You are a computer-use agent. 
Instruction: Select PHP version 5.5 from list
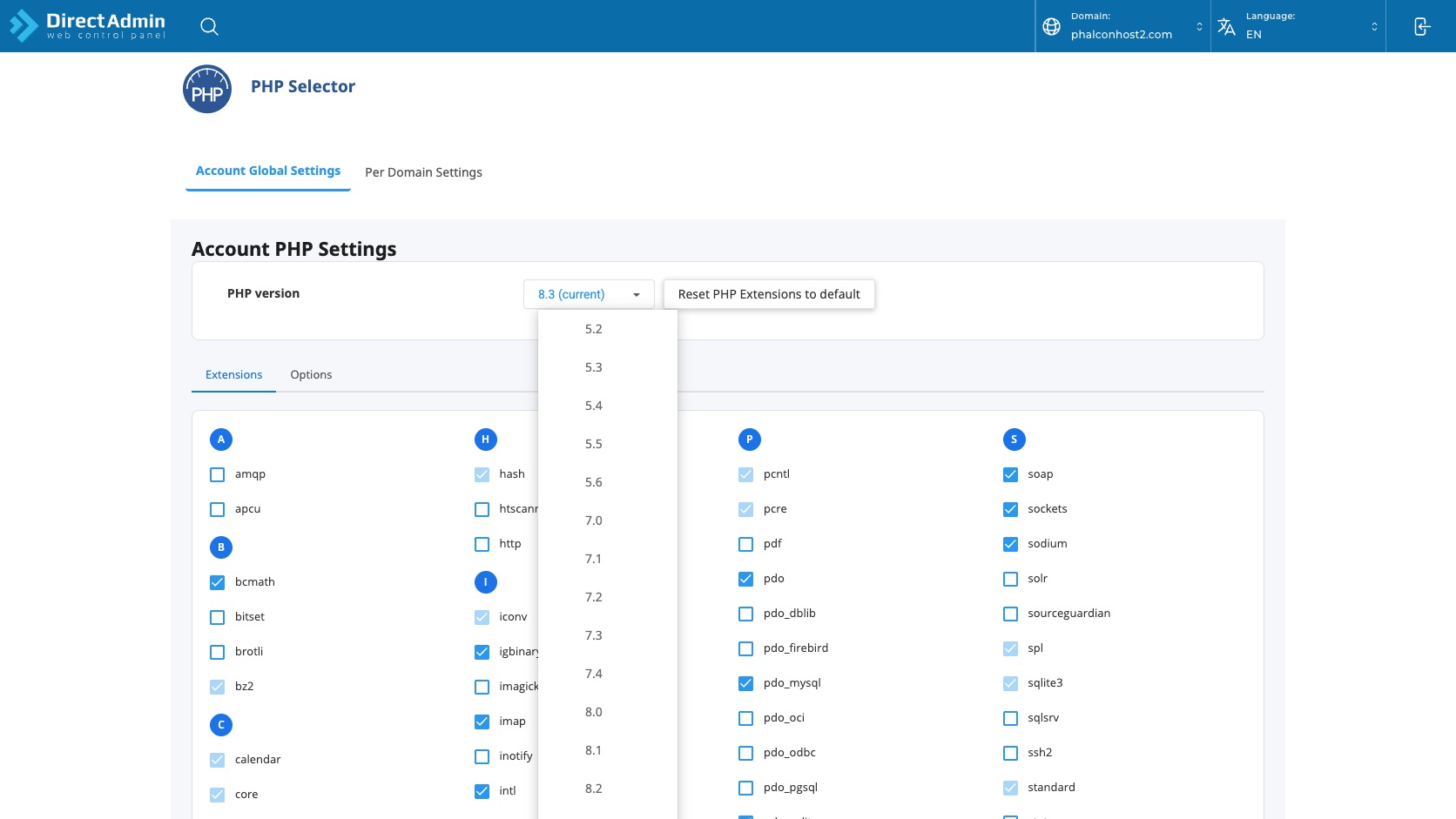tap(608, 444)
